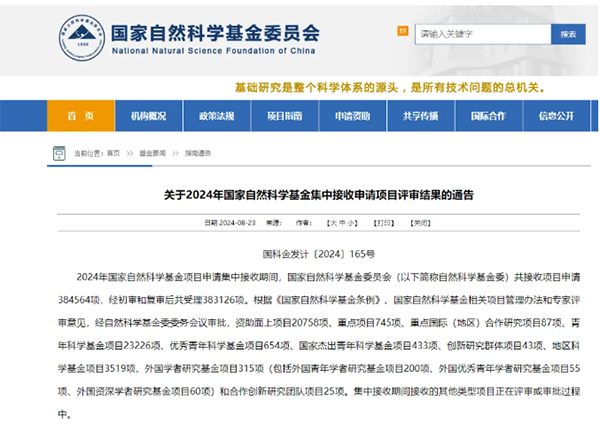The height and width of the screenshot is (424, 600).
Task: Focus the keyword search input field
Action: [483, 34]
